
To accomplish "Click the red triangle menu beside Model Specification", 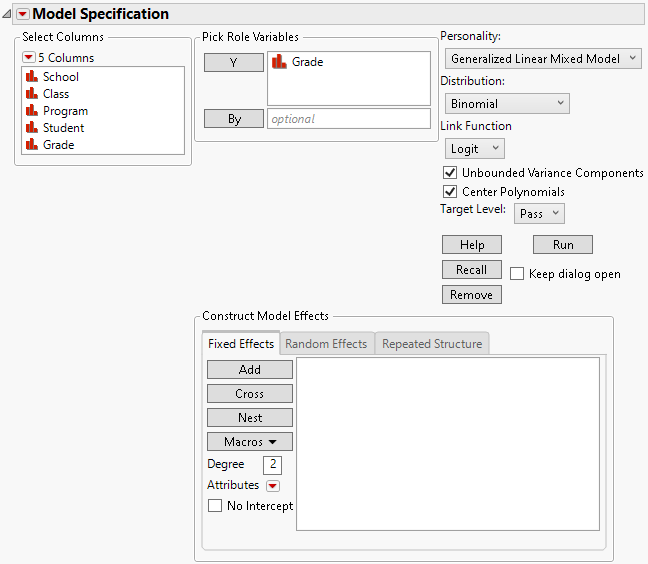I will [x=22, y=14].
